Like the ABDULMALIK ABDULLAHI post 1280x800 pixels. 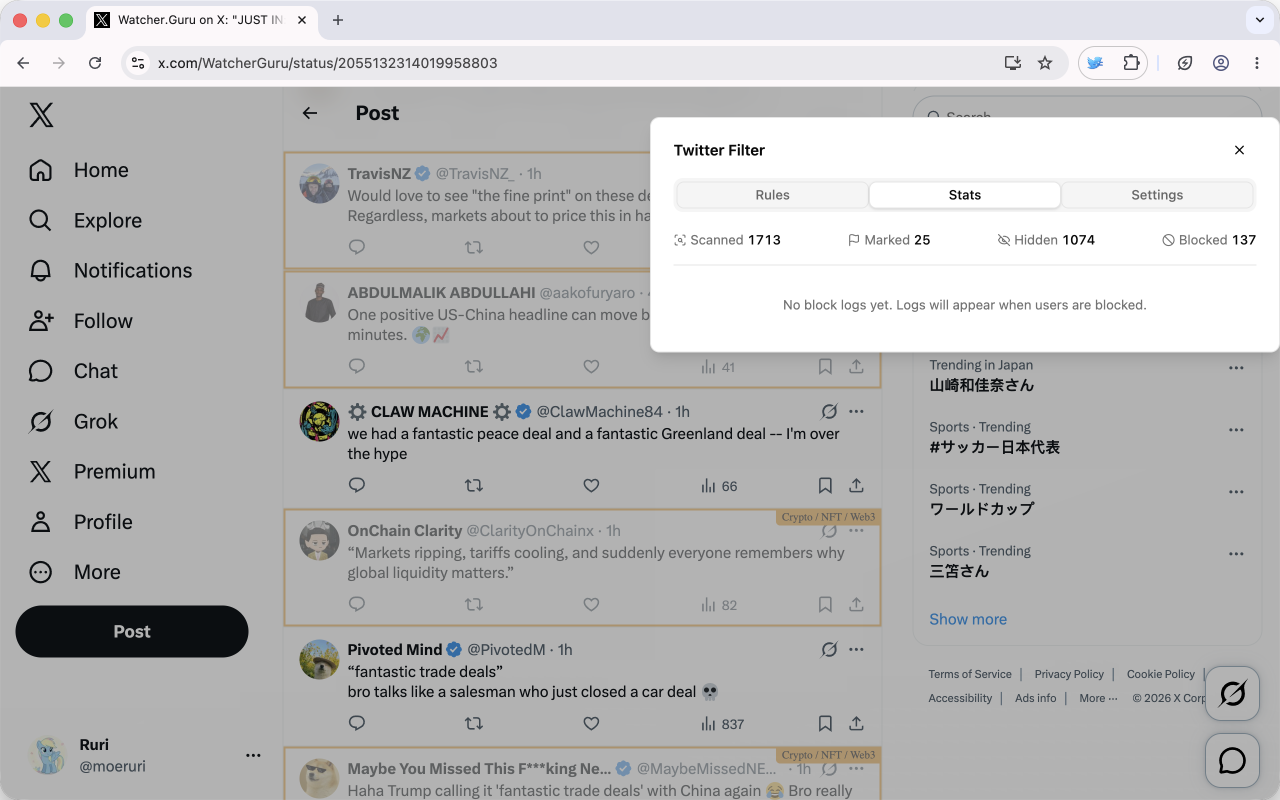click(x=591, y=367)
